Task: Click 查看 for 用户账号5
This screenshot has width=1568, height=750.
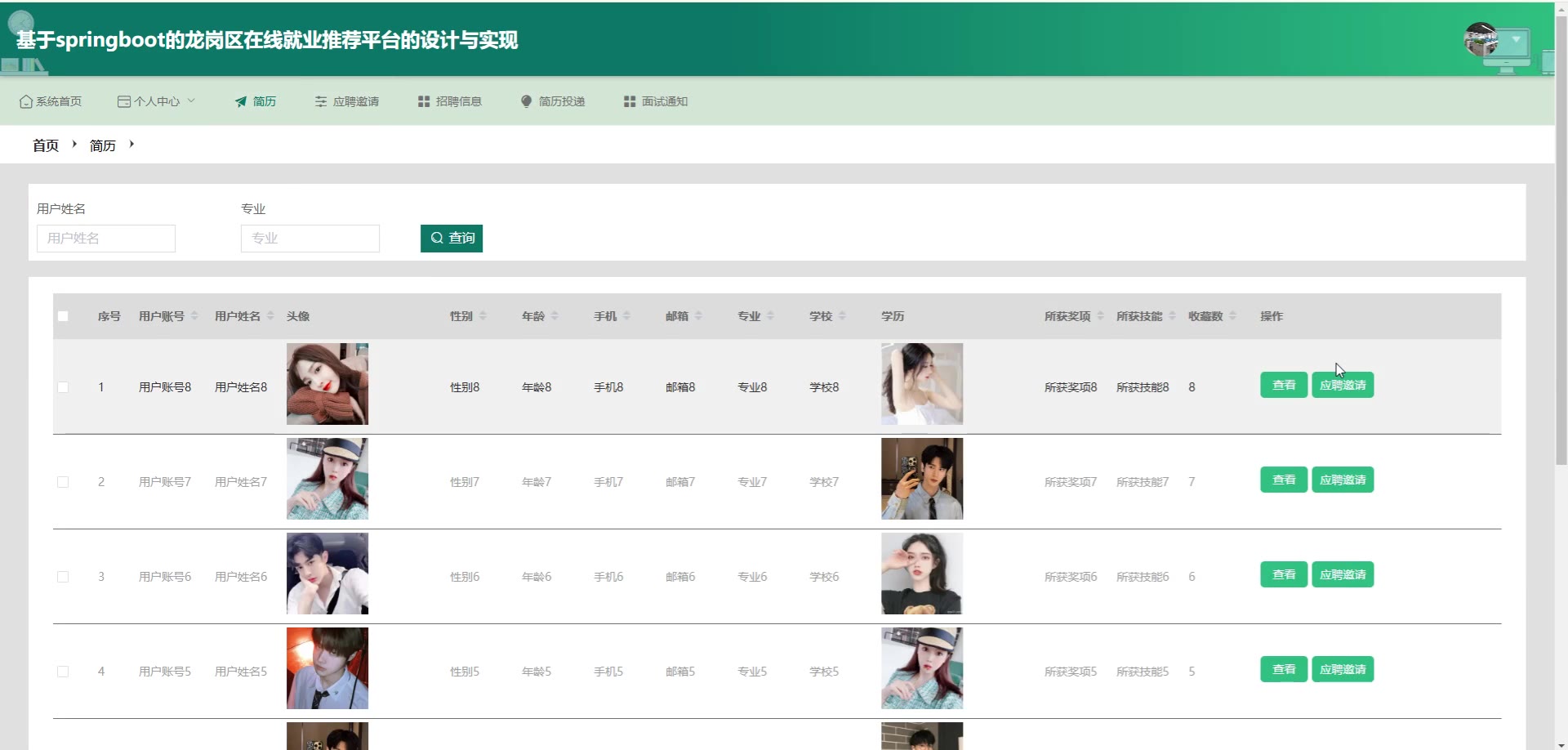Action: point(1284,669)
